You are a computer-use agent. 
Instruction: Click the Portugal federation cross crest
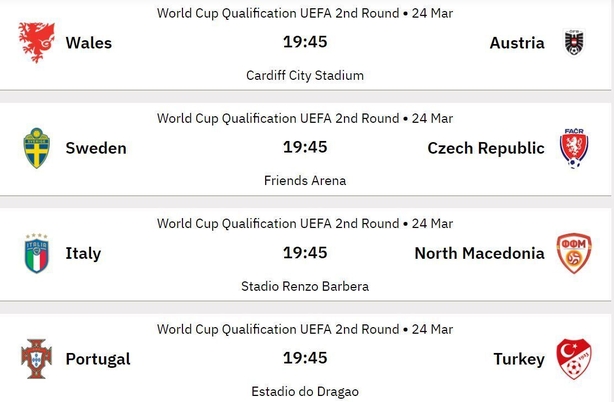(x=36, y=359)
